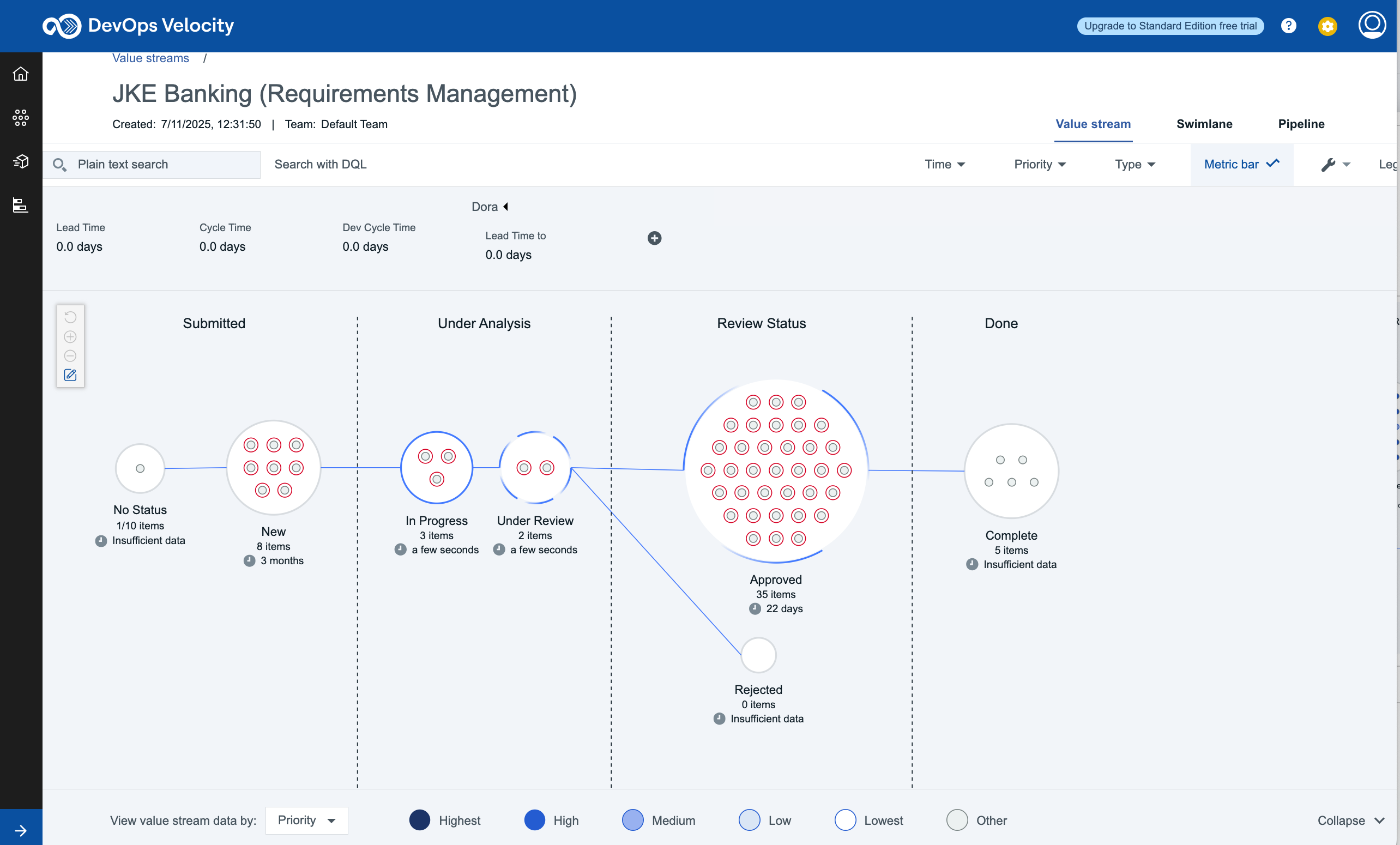This screenshot has width=1400, height=845.
Task: Click the Value streams breadcrumb link
Action: (x=150, y=58)
